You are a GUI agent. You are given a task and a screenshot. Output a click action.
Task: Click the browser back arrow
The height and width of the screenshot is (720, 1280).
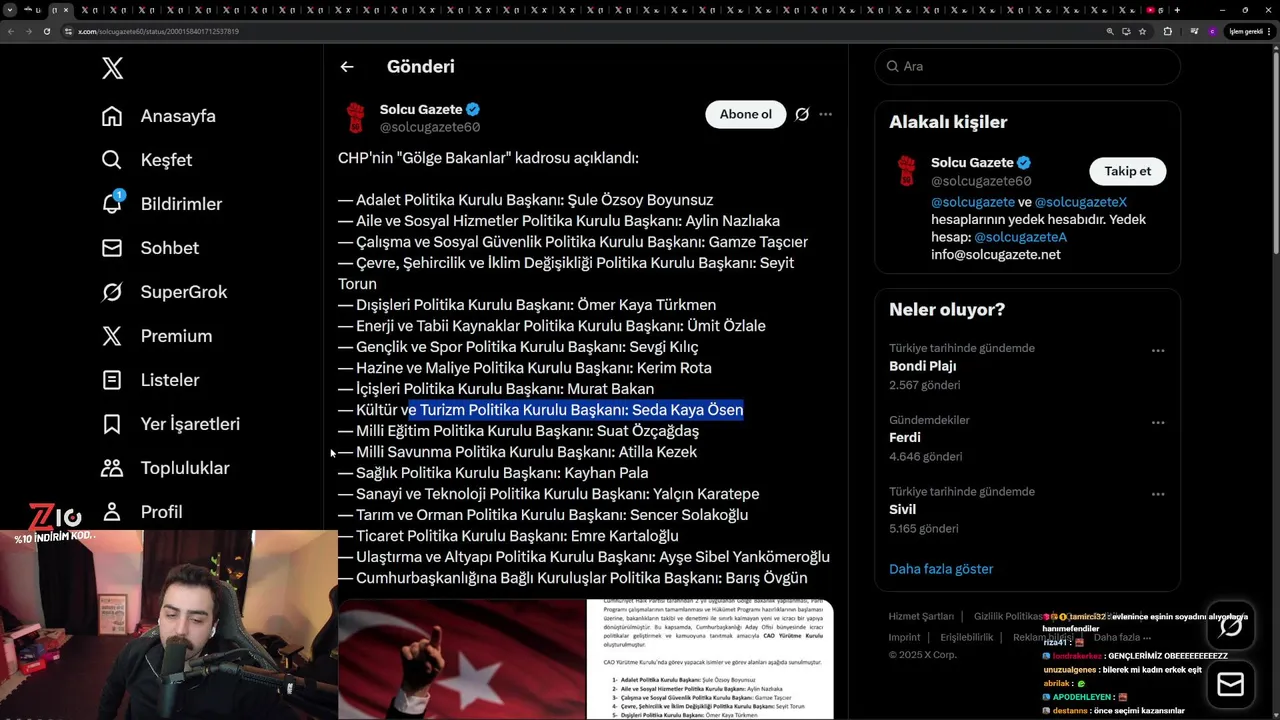point(11,31)
